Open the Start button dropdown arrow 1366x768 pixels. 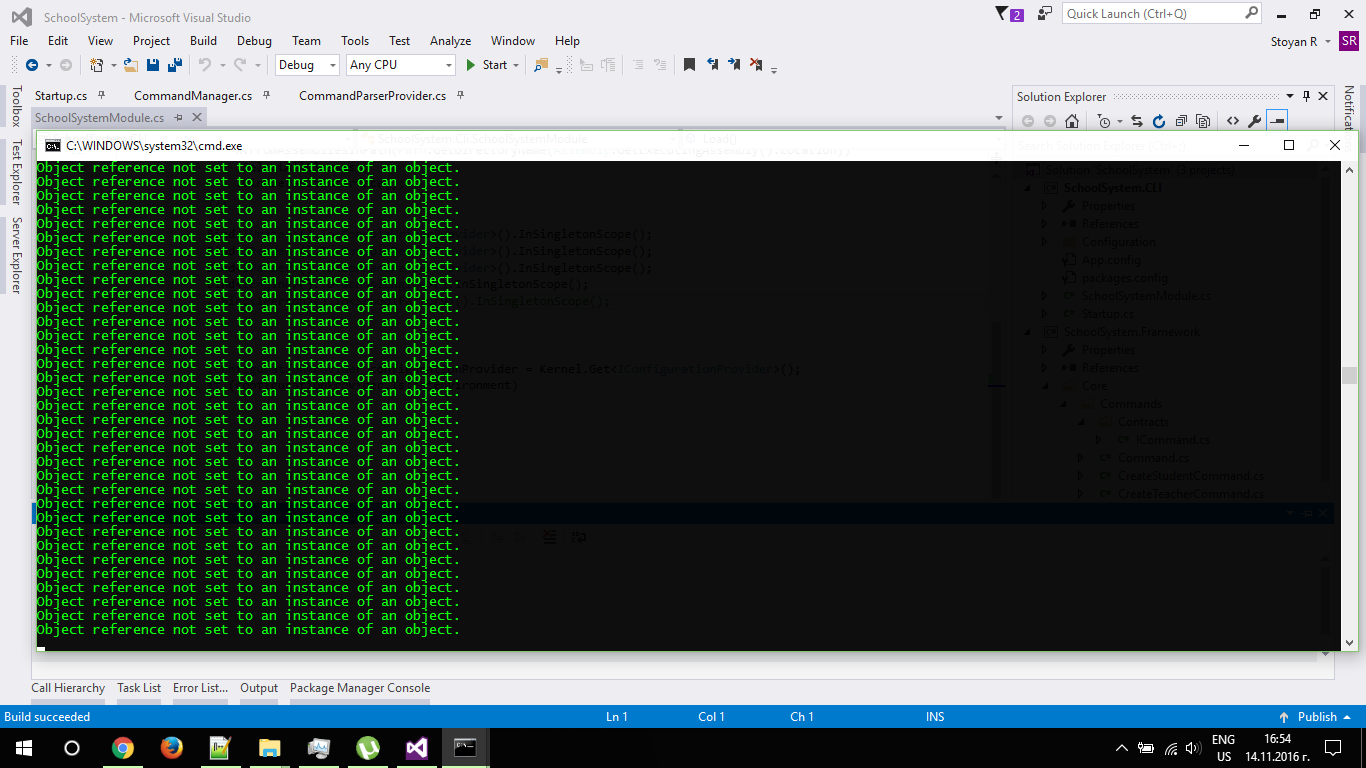coord(516,65)
